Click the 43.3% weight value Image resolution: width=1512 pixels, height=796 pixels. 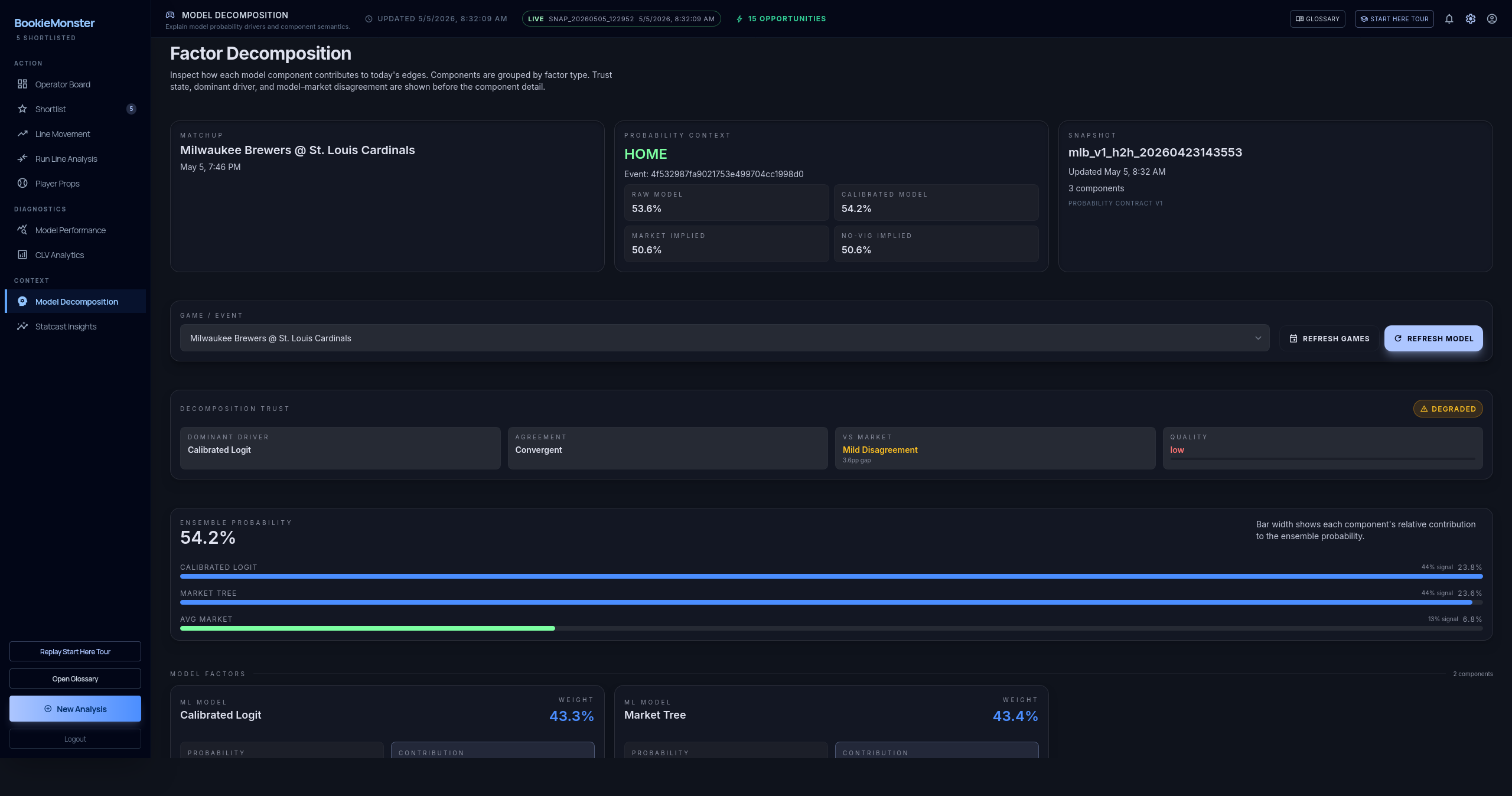572,716
